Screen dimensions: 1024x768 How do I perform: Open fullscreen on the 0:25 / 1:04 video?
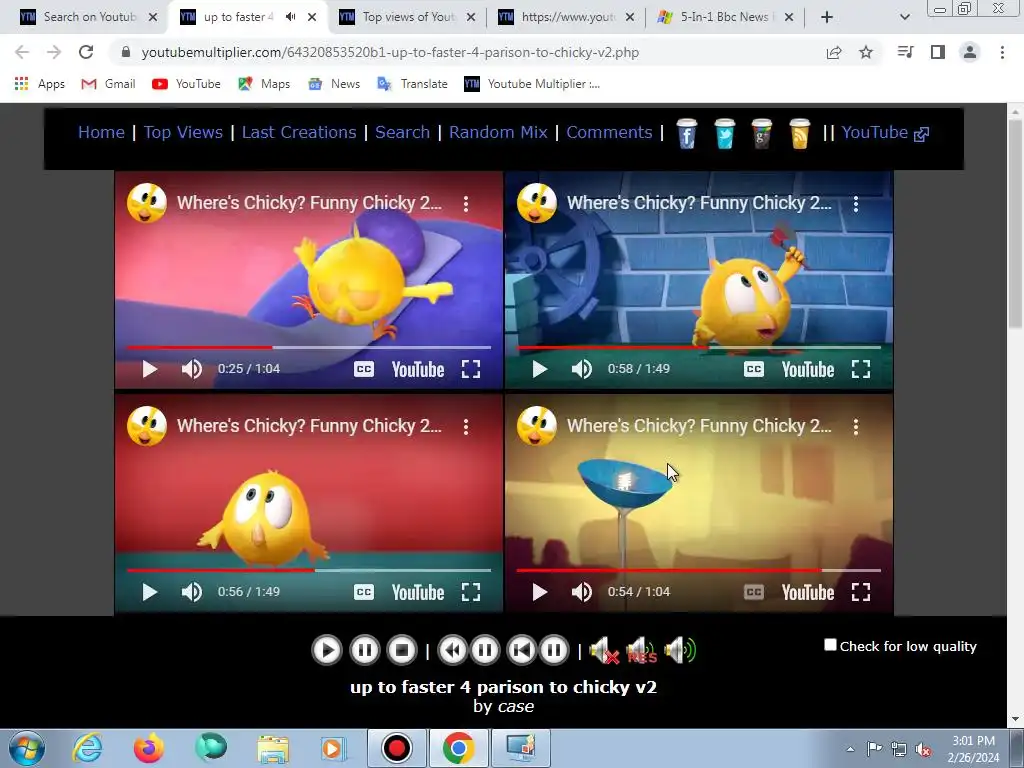(471, 369)
